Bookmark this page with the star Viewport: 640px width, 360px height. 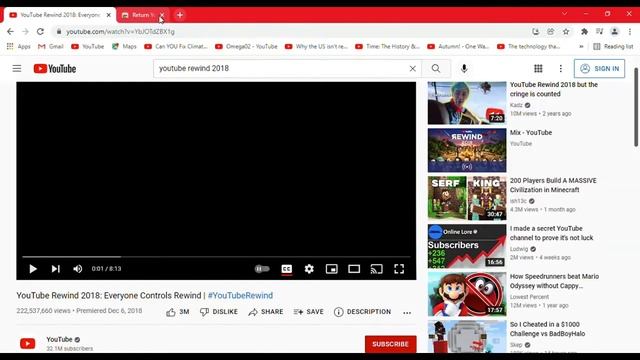566,31
